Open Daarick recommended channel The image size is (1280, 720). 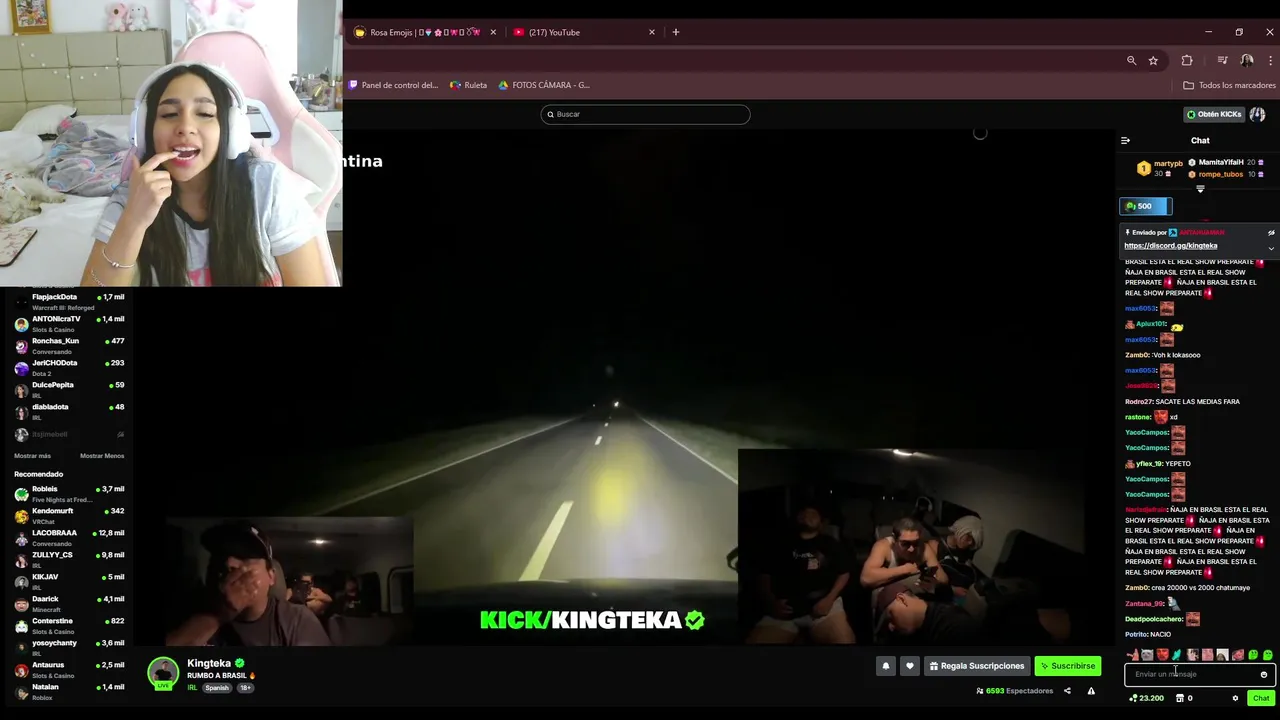[68, 603]
